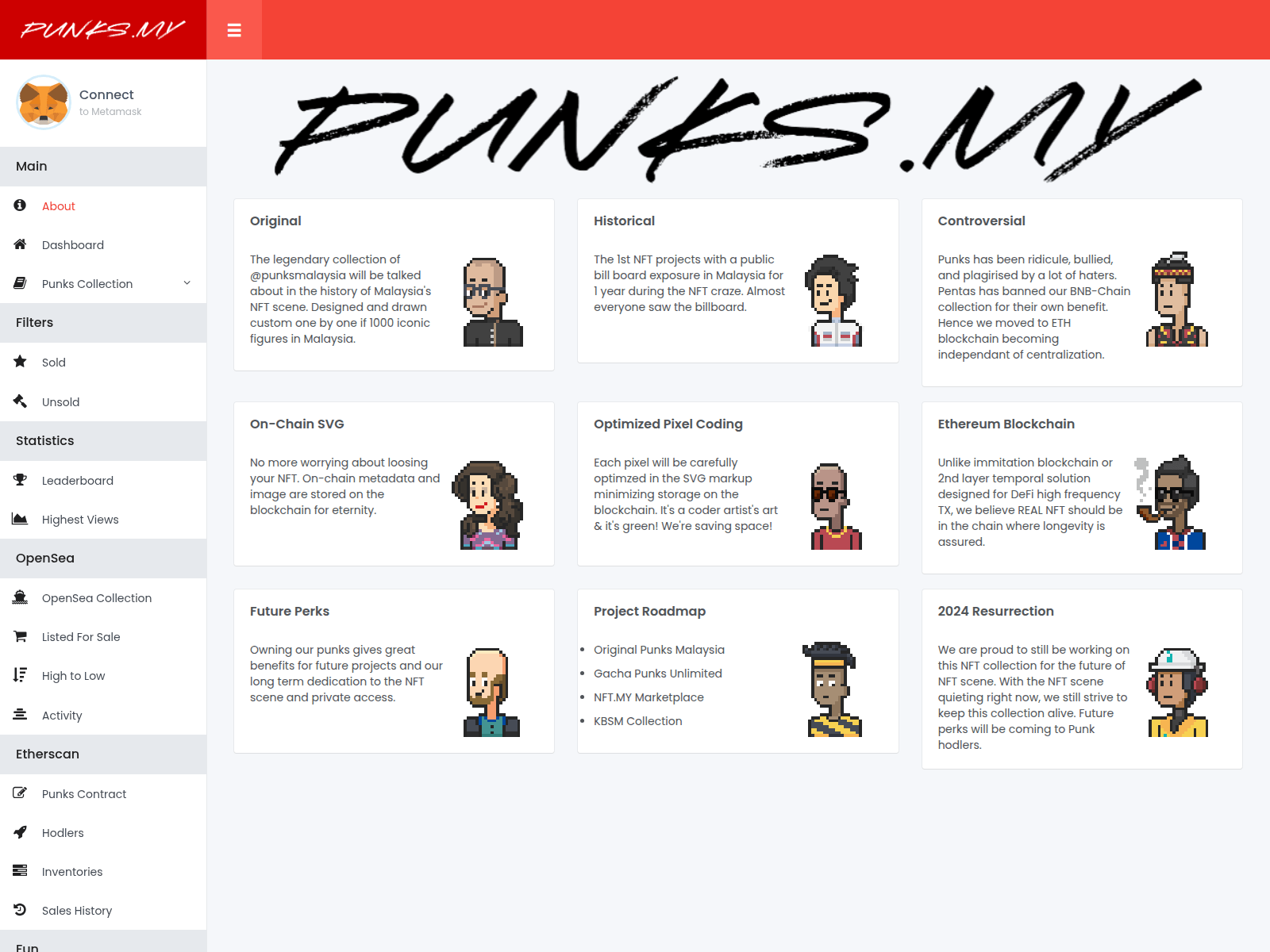Click the Original card heading
The width and height of the screenshot is (1270, 952).
(x=275, y=221)
